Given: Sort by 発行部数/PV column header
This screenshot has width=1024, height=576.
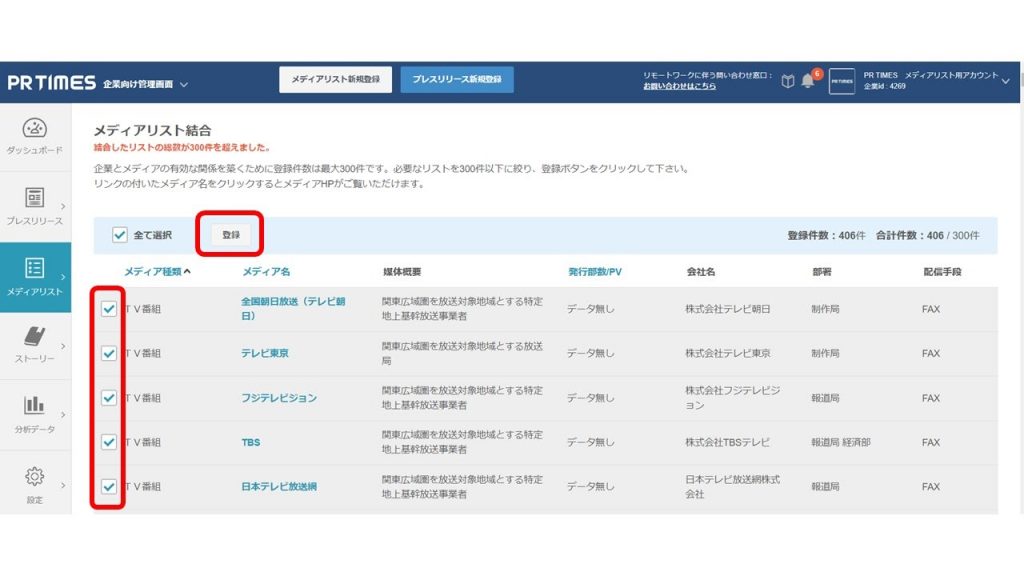Looking at the screenshot, I should [x=595, y=272].
